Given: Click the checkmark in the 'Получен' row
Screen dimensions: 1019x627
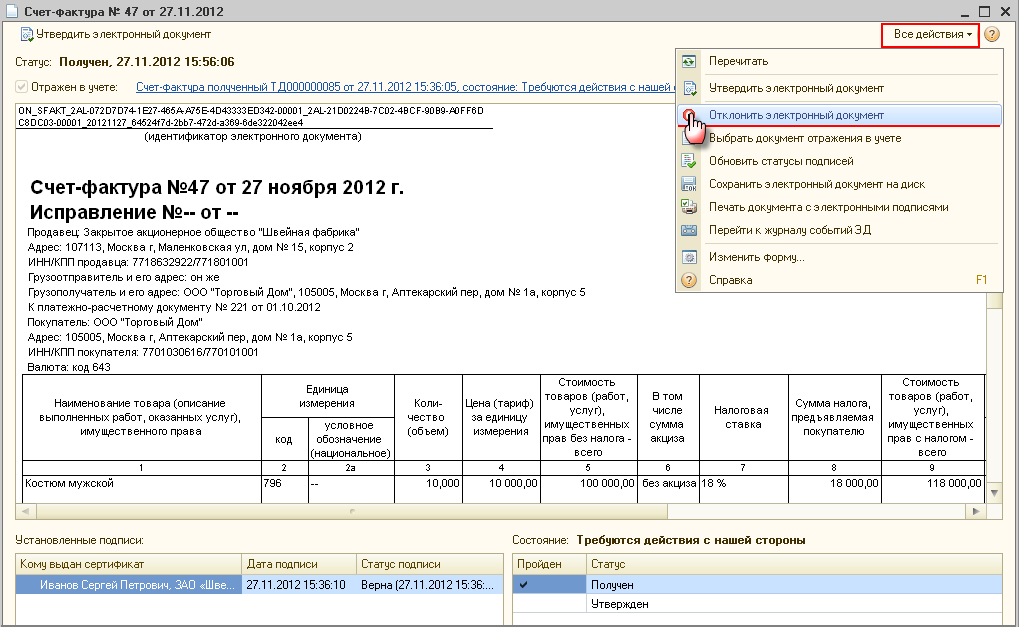Looking at the screenshot, I should pyautogui.click(x=523, y=584).
